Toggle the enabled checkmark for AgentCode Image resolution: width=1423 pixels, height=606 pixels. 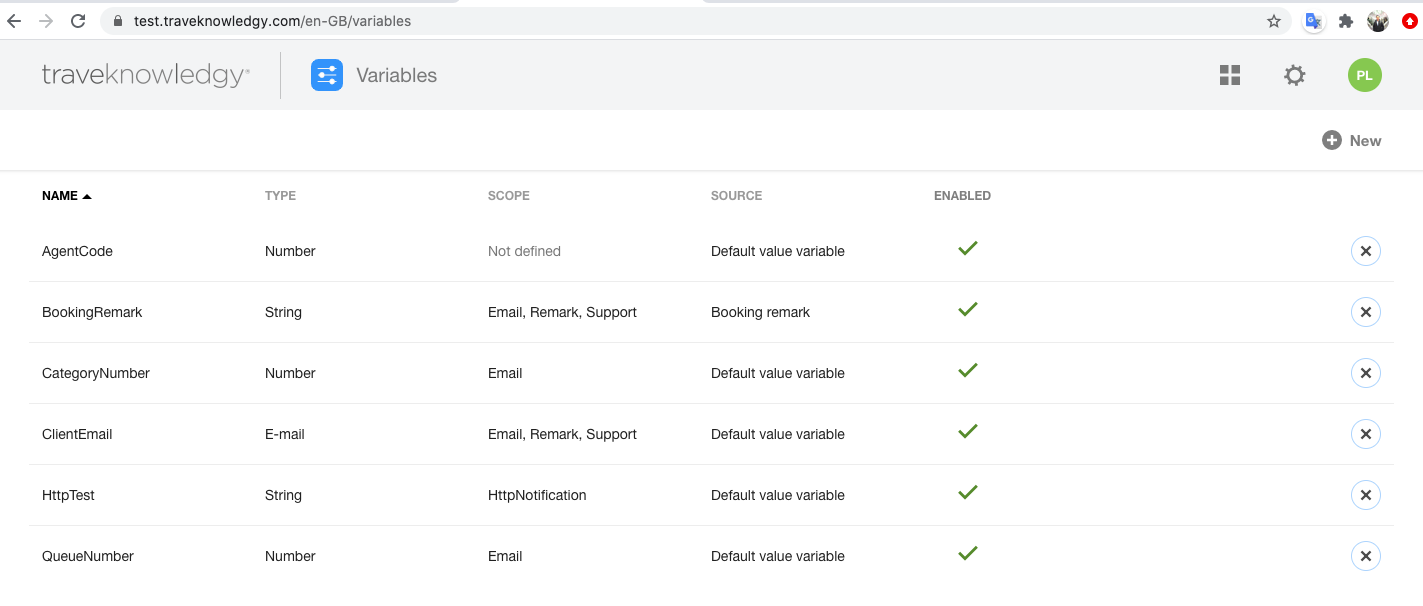[967, 249]
